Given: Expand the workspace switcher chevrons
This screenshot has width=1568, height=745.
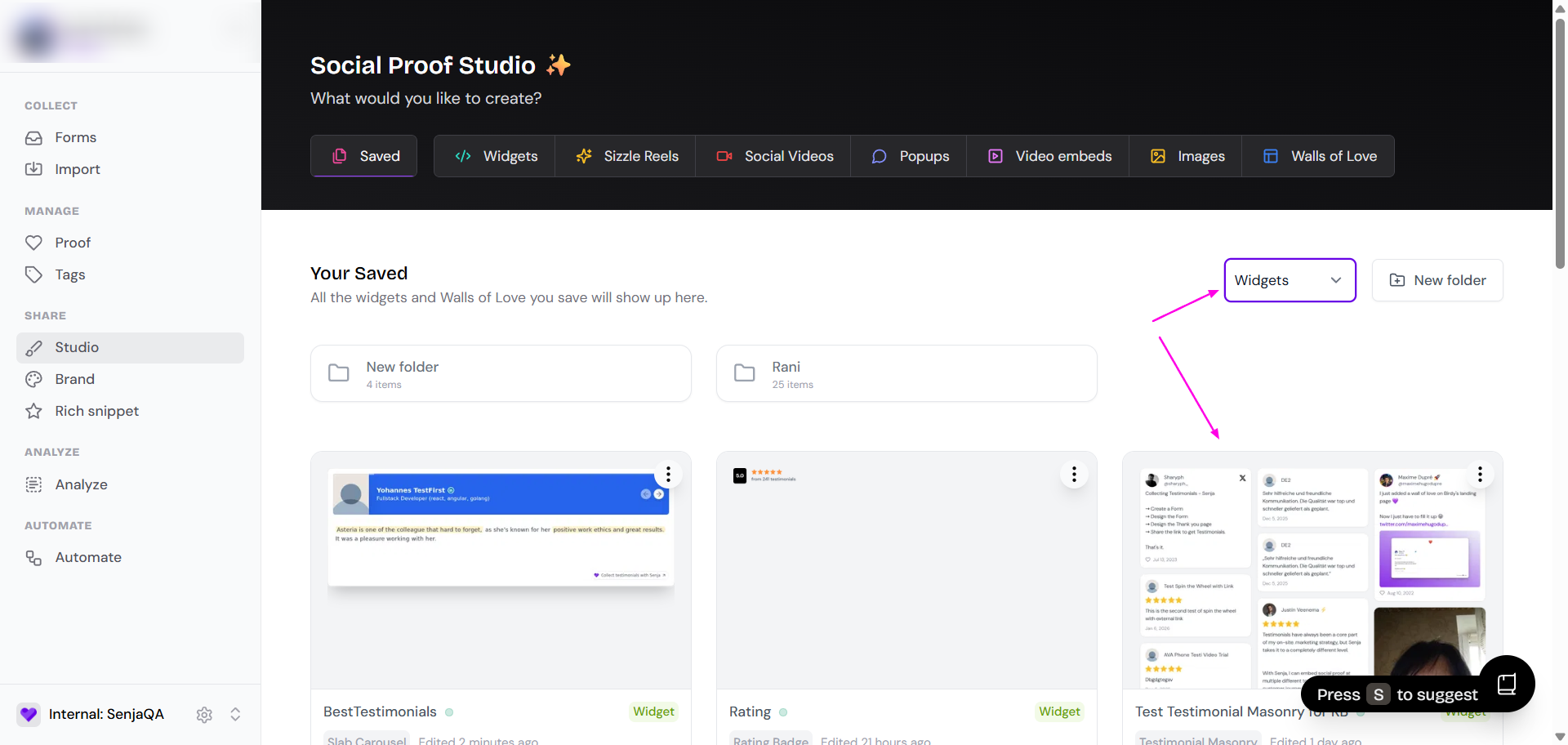Looking at the screenshot, I should click(235, 715).
